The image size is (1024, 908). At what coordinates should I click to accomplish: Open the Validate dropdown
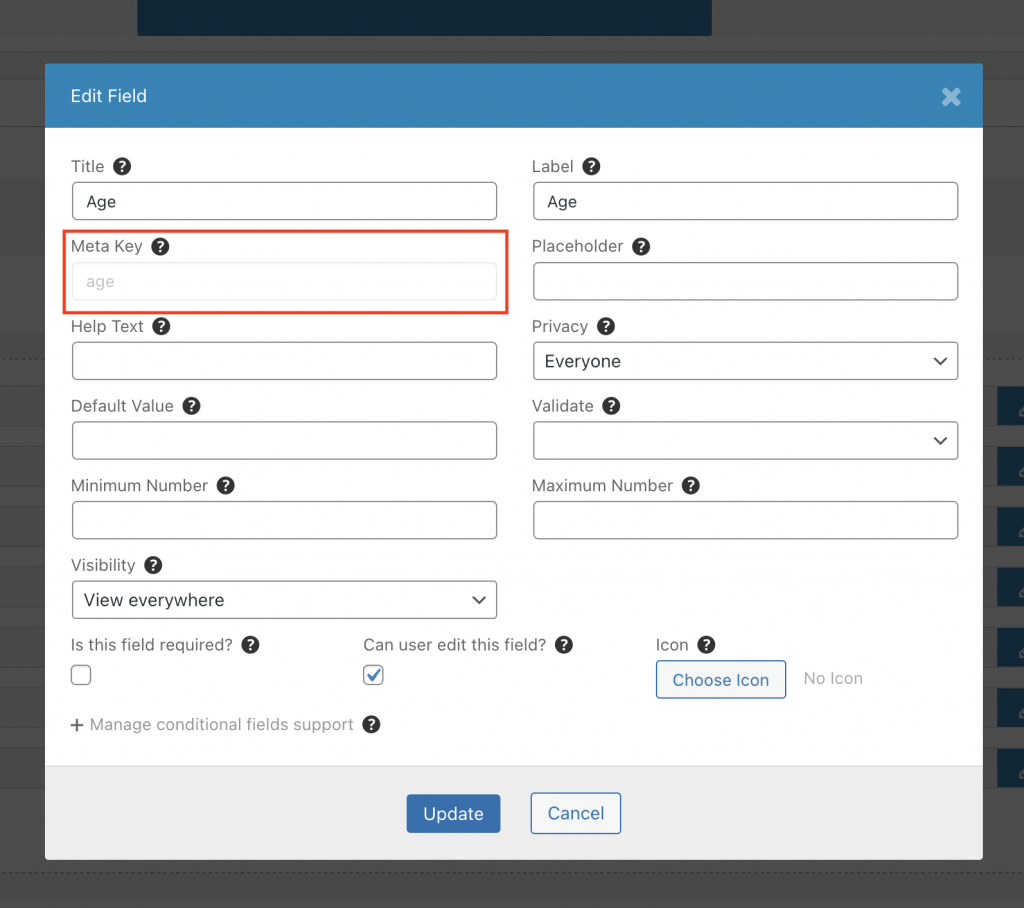745,440
